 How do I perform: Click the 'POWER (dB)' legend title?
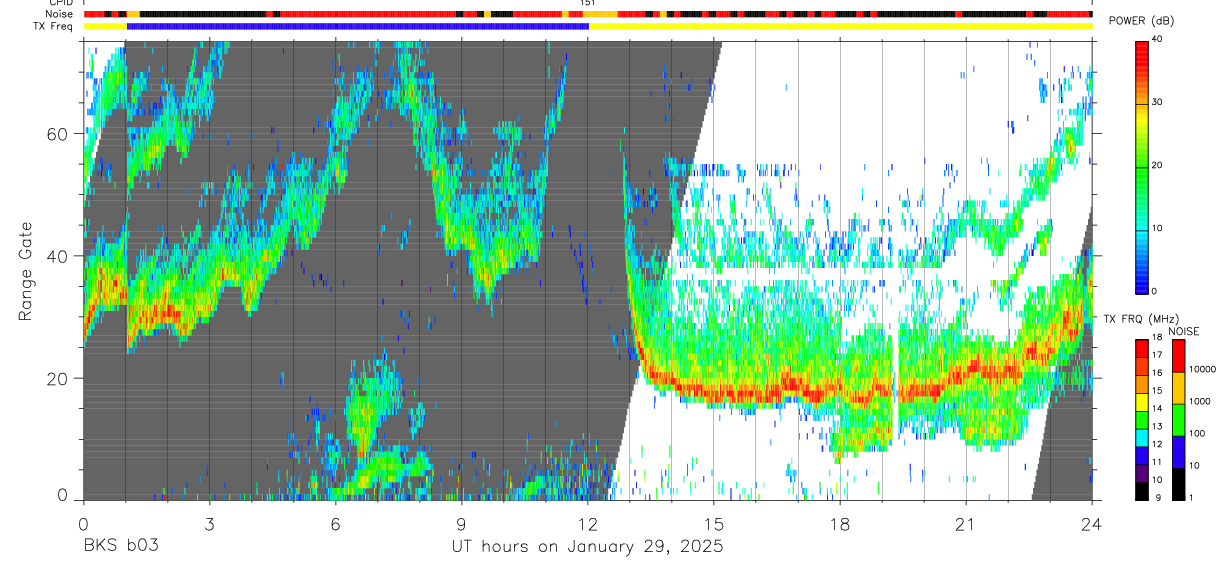pos(1142,21)
